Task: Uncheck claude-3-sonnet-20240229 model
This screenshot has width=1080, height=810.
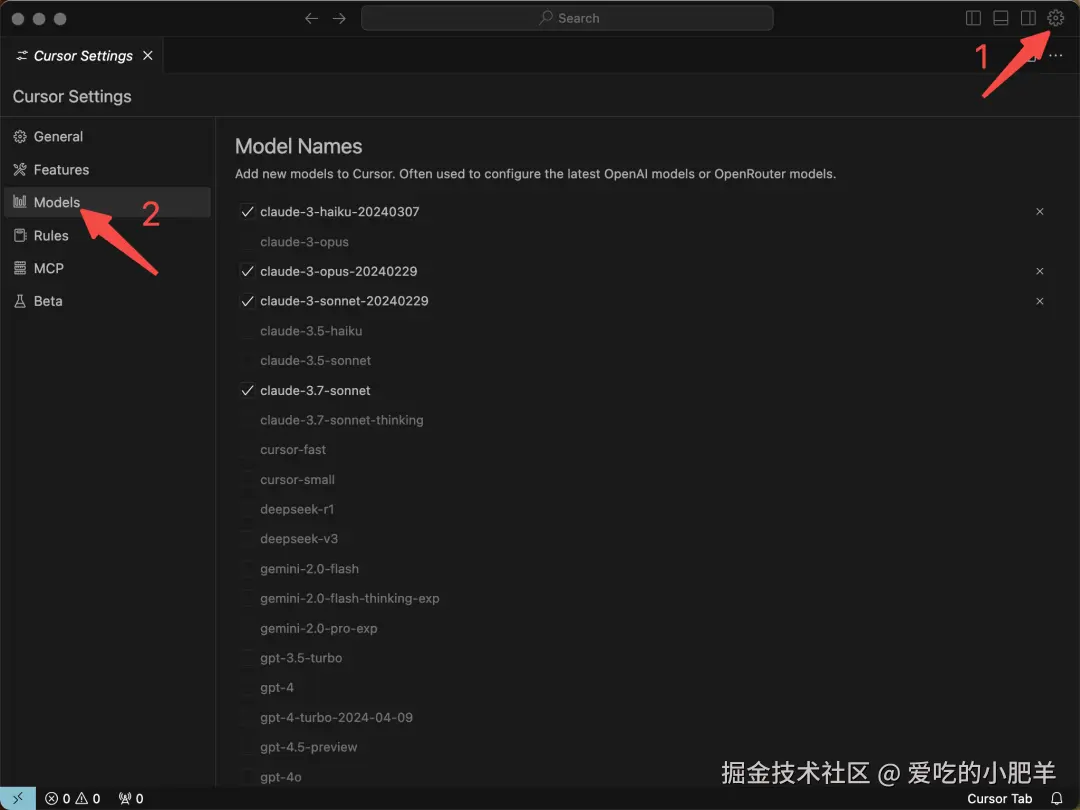Action: click(x=247, y=301)
